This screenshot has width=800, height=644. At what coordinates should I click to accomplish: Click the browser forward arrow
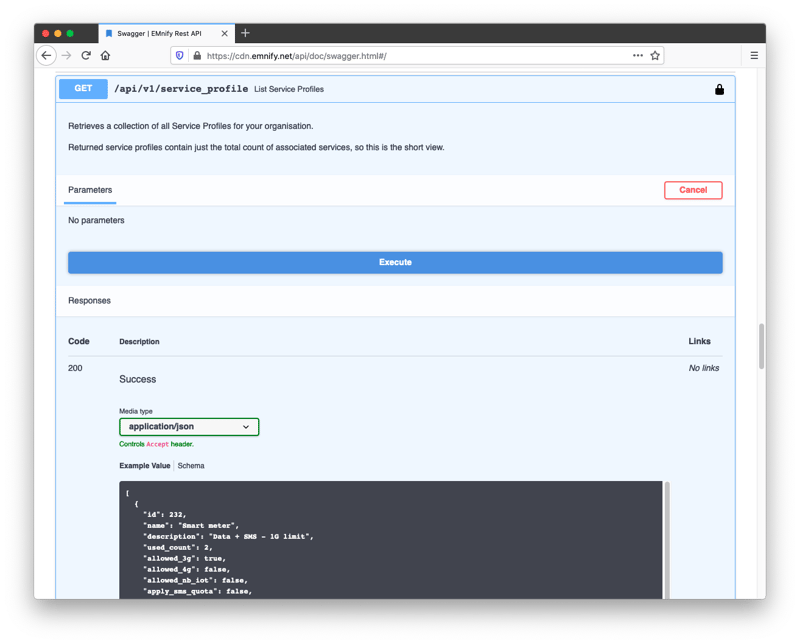[66, 56]
